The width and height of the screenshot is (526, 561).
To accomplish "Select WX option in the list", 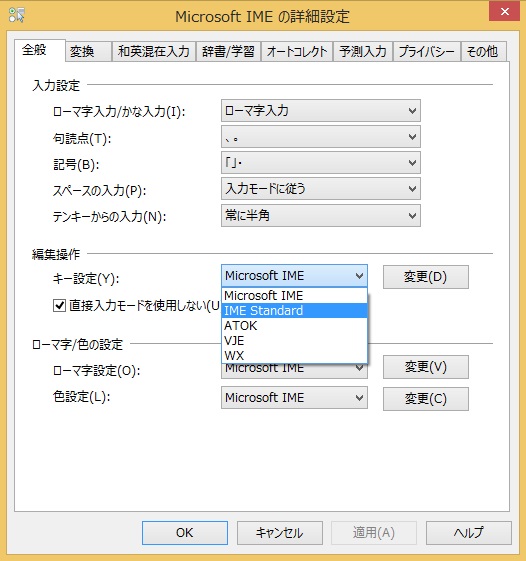I will (x=294, y=356).
